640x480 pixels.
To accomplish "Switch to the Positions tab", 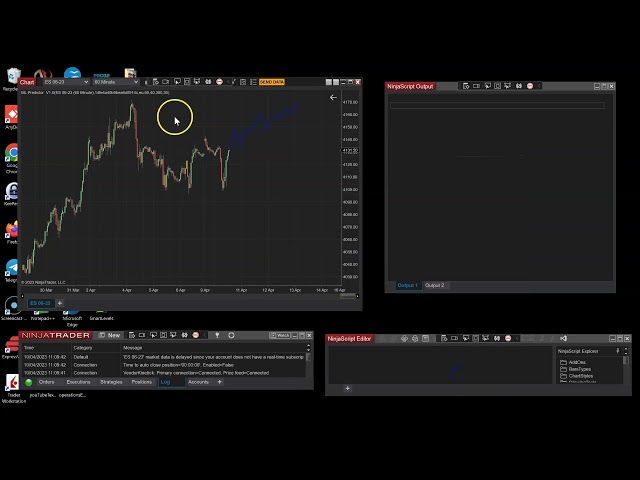I will (x=142, y=382).
